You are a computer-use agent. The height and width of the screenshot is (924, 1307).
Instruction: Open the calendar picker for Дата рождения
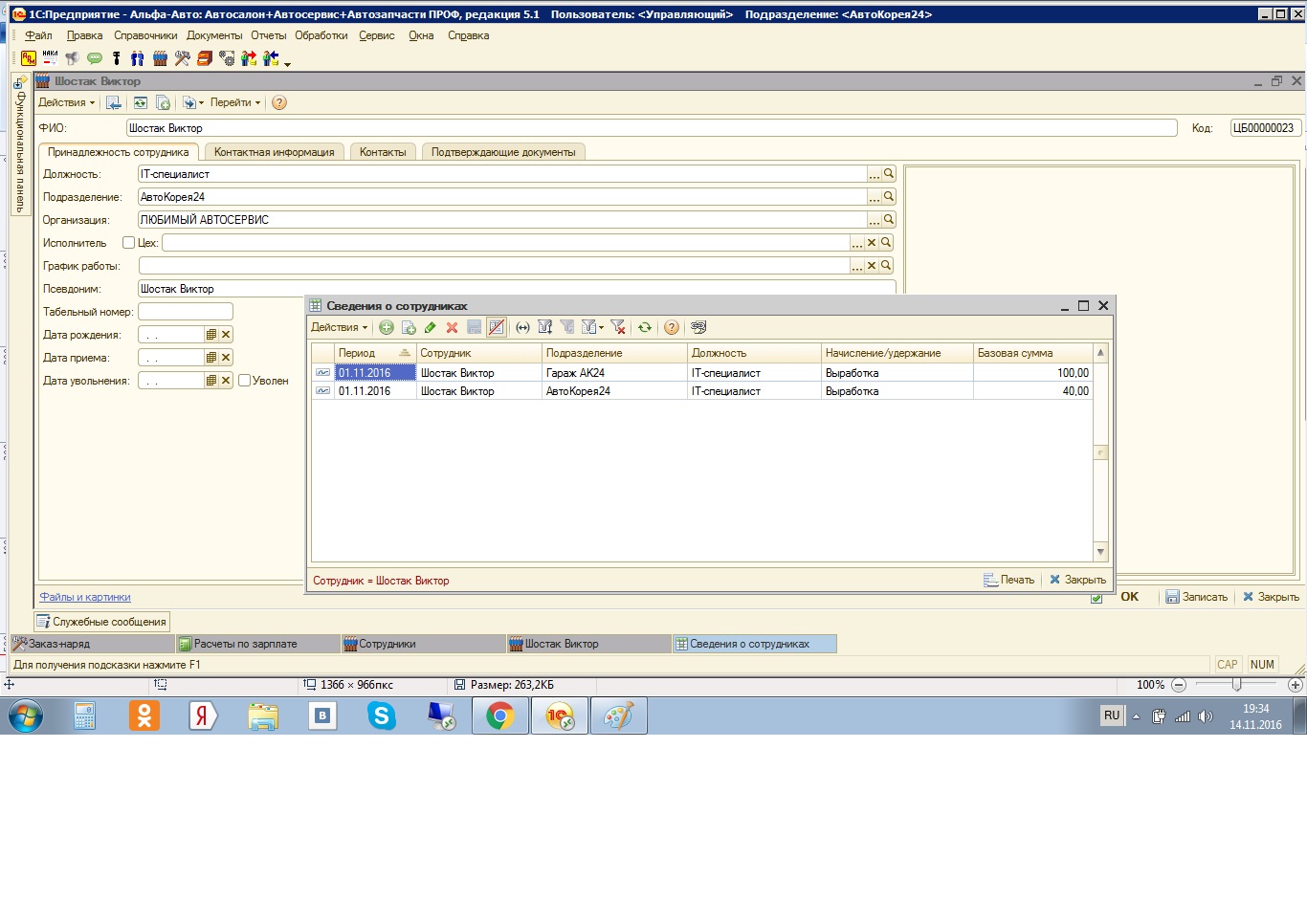tap(211, 335)
